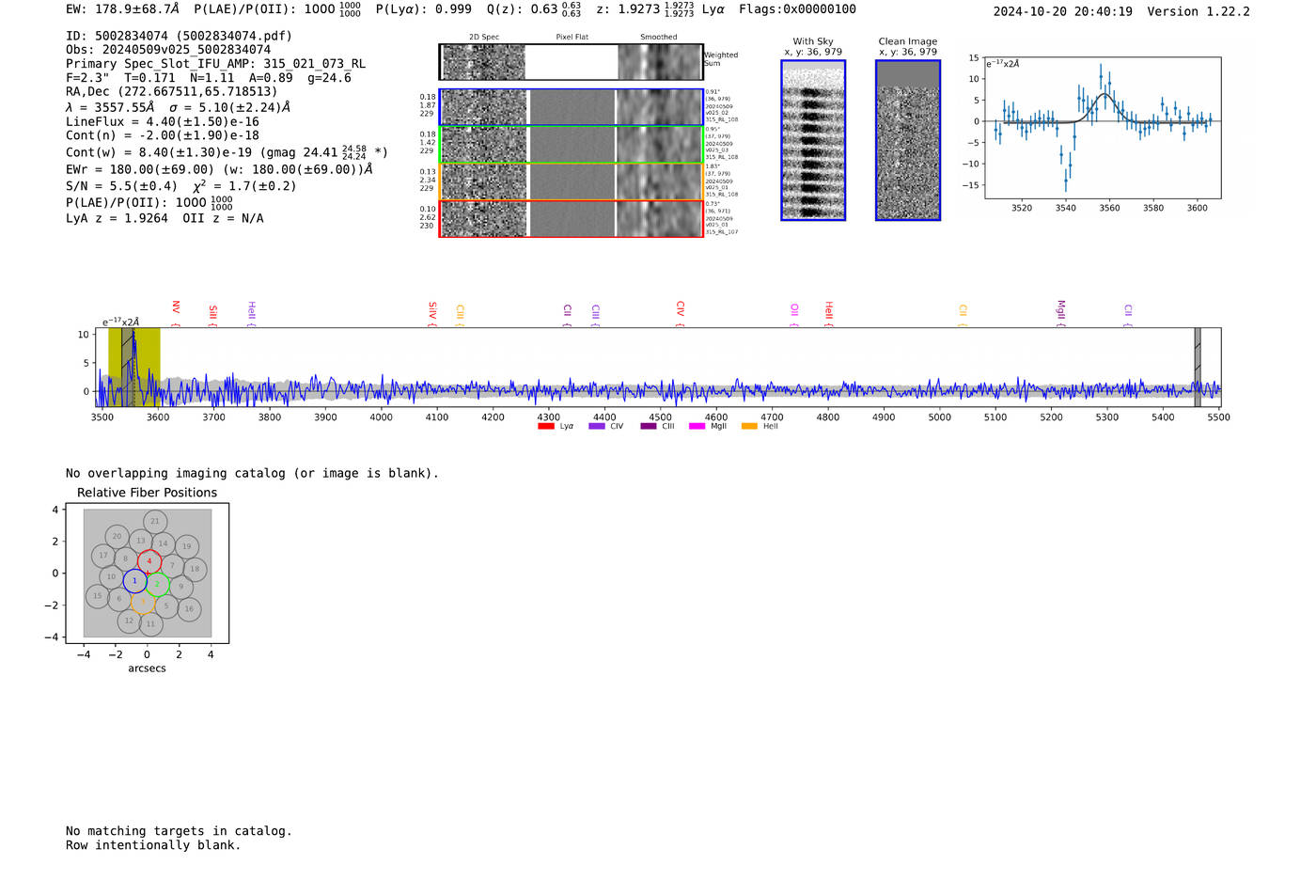Click the blue-bordered 2D Spec cutout
Viewport: 1316px width, 896px height.
484,107
